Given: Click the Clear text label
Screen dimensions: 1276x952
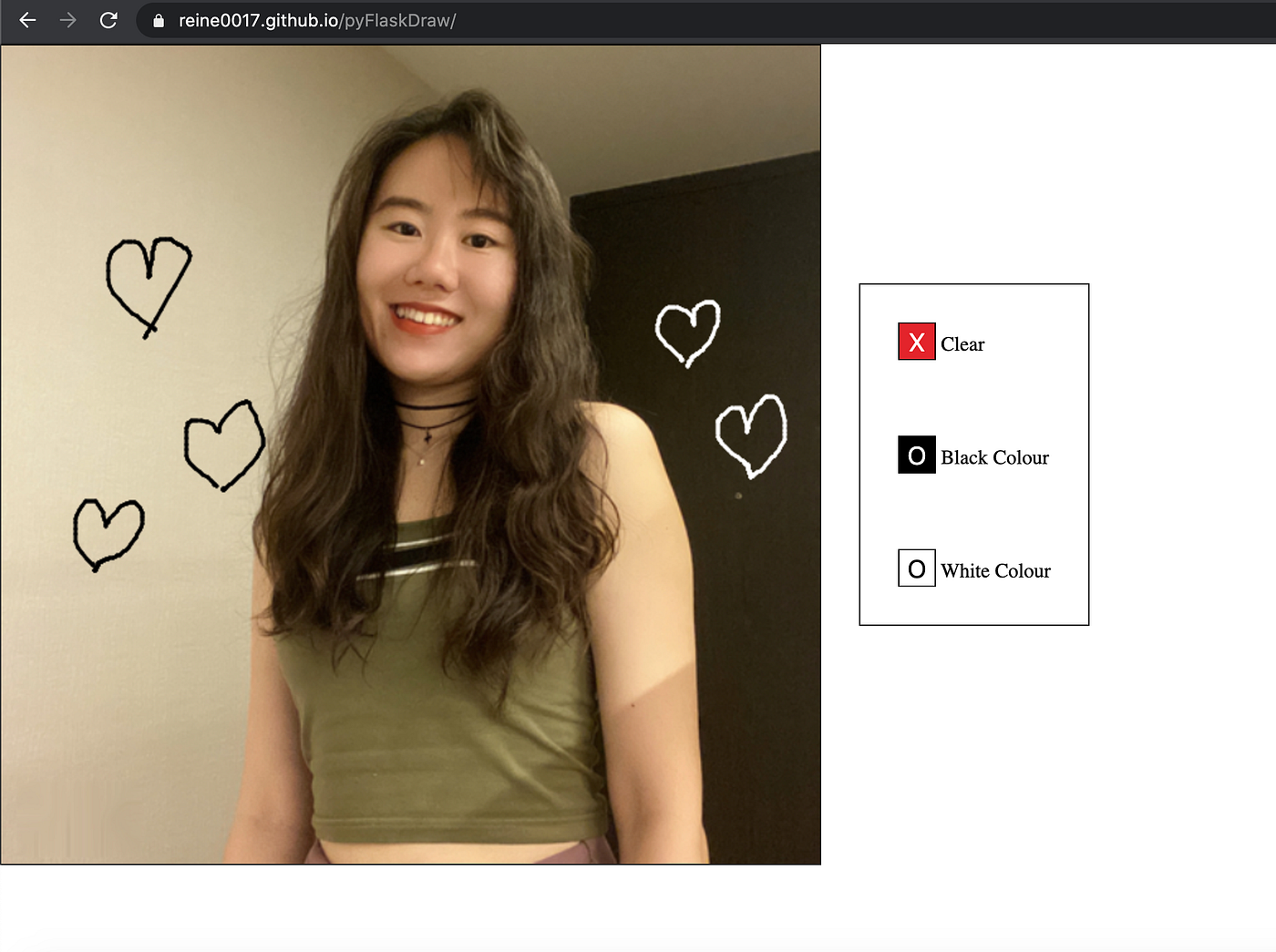Looking at the screenshot, I should (962, 343).
